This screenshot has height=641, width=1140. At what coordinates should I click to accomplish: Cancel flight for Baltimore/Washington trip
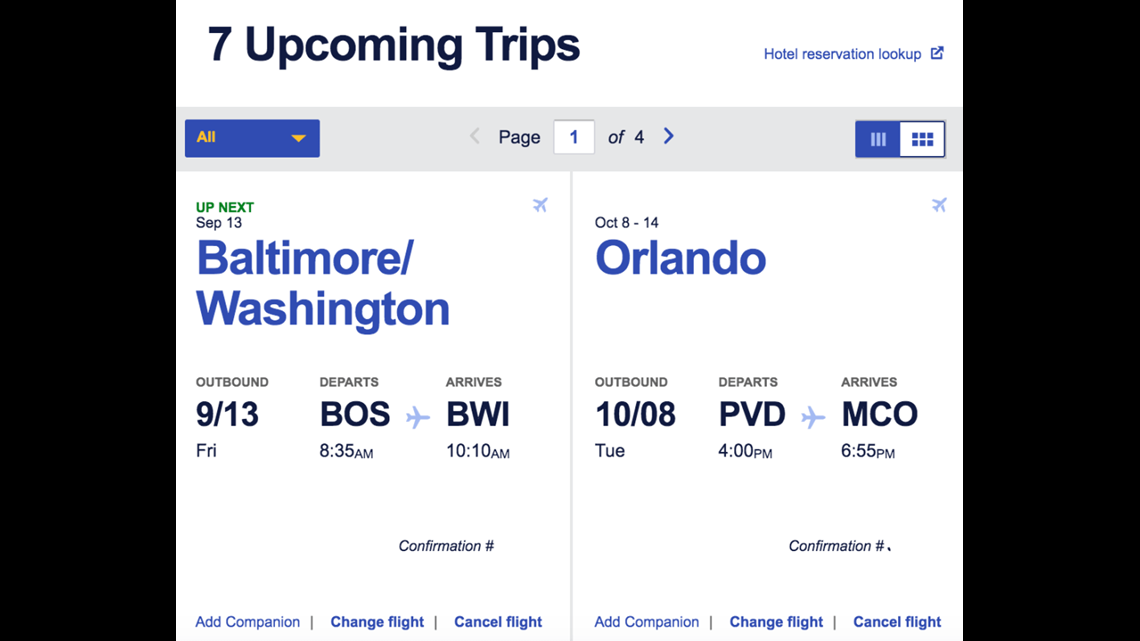click(498, 622)
